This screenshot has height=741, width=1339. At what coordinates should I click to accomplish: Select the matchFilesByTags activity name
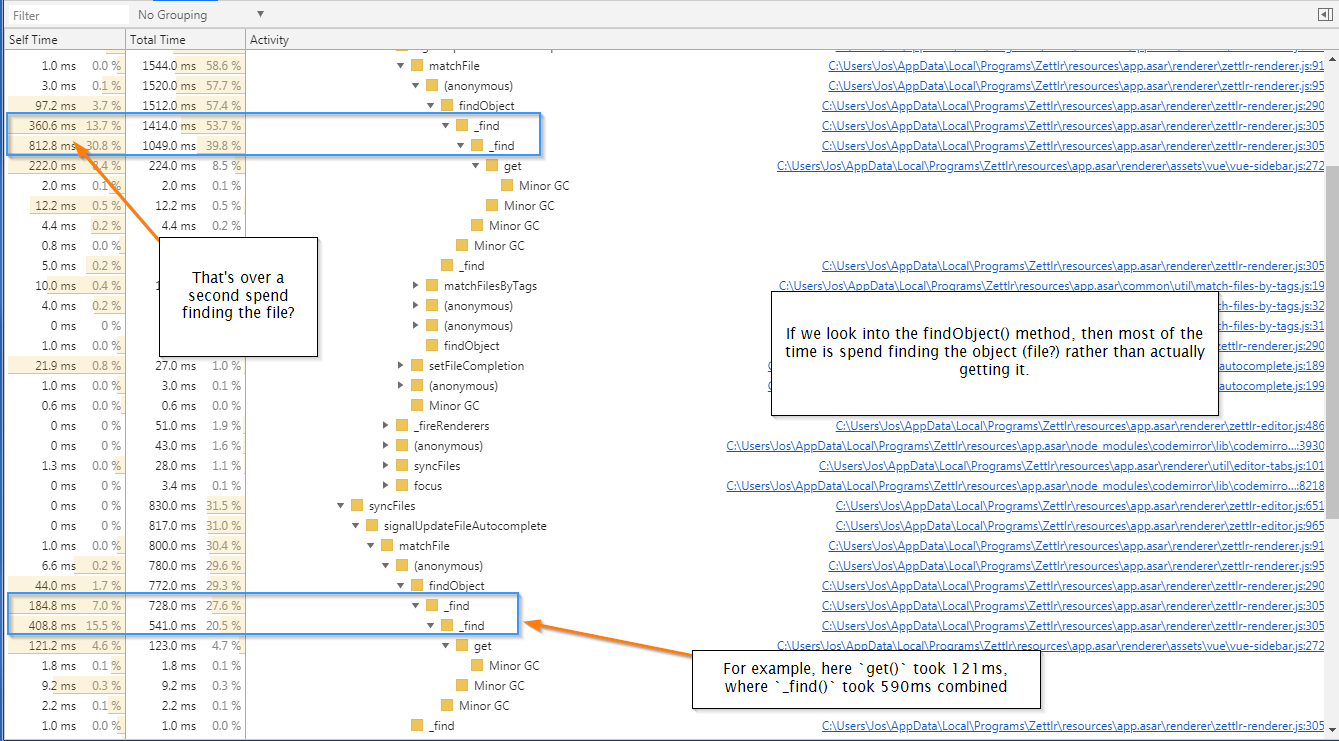(490, 285)
